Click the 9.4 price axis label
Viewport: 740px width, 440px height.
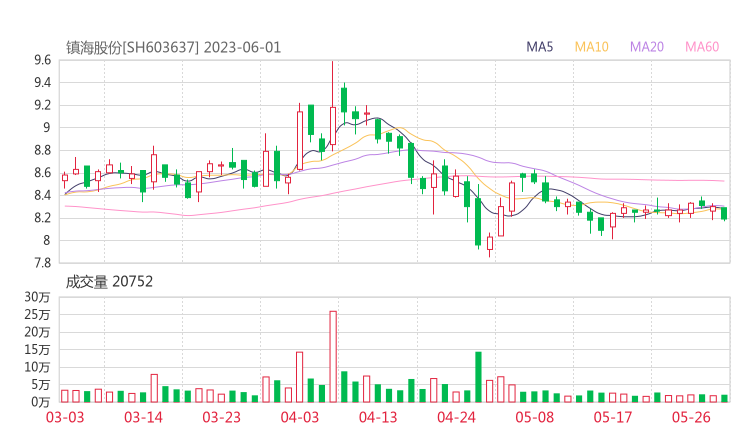point(42,83)
